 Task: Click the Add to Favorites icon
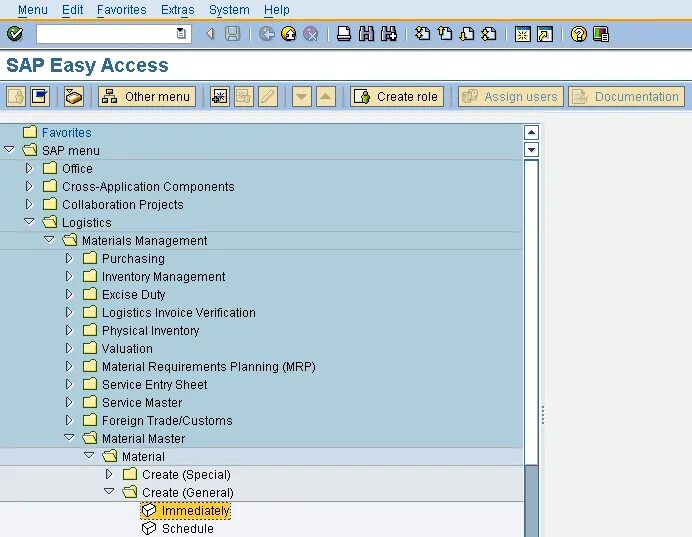tap(219, 97)
